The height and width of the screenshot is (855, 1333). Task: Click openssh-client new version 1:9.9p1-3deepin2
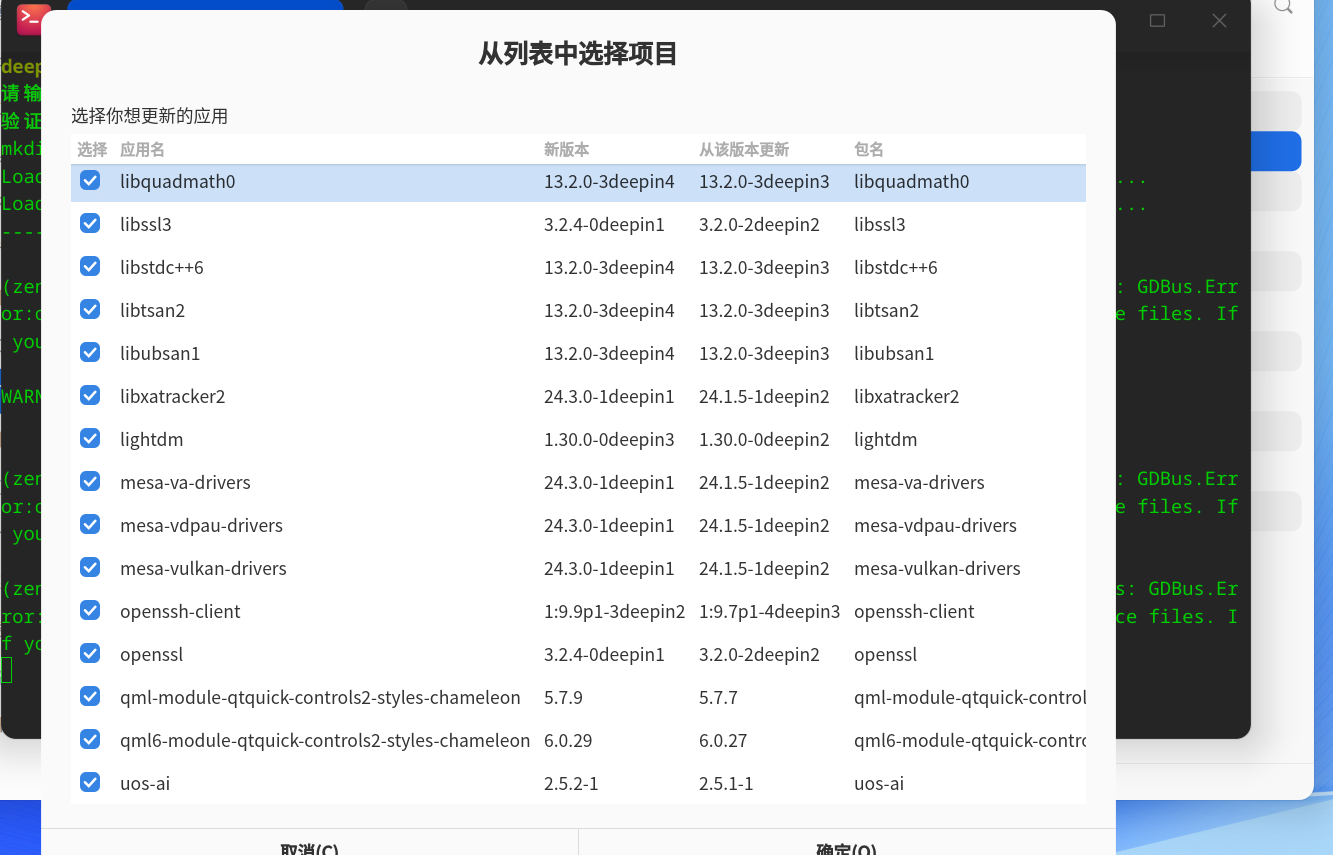click(x=614, y=612)
